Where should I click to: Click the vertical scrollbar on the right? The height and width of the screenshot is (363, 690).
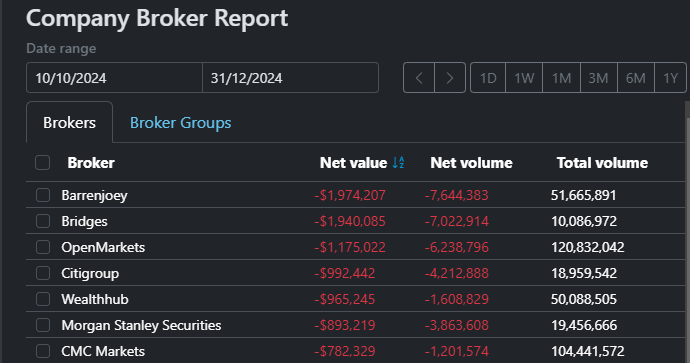[x=687, y=232]
